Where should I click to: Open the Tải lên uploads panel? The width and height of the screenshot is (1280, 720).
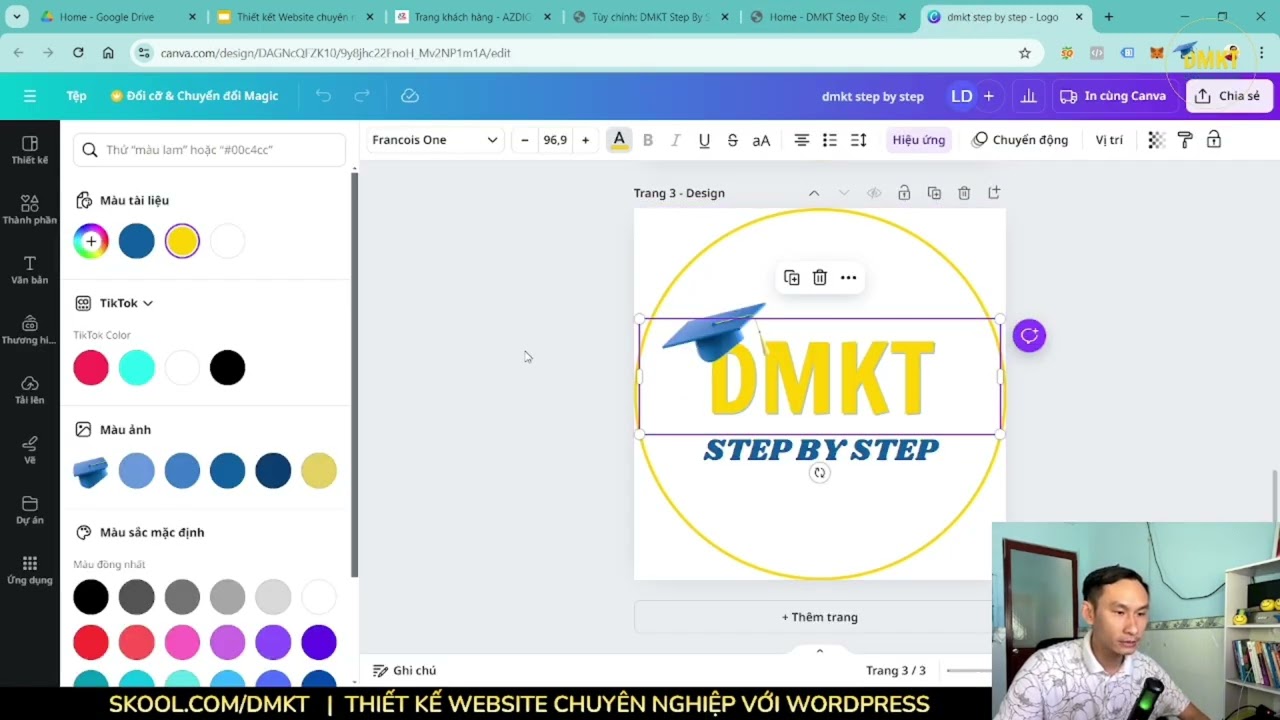30,390
